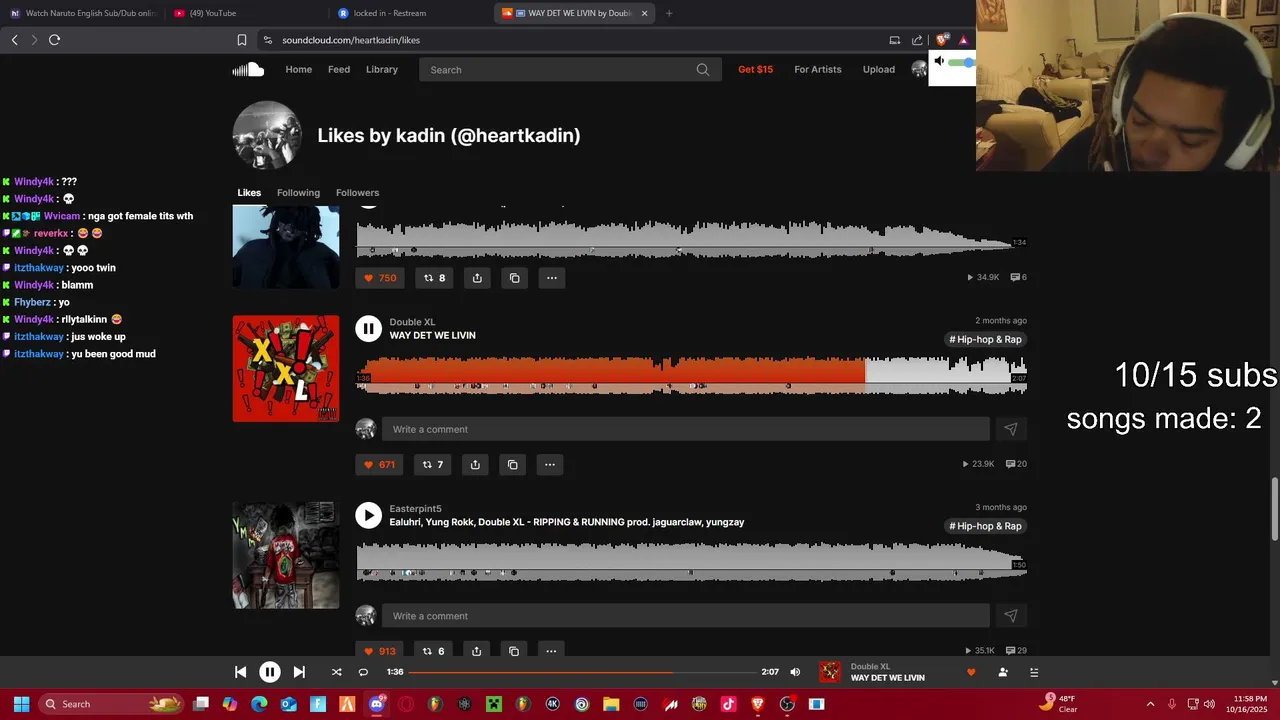The width and height of the screenshot is (1280, 720).
Task: Seek within WAY DET WE LIVIN waveform
Action: tap(691, 374)
